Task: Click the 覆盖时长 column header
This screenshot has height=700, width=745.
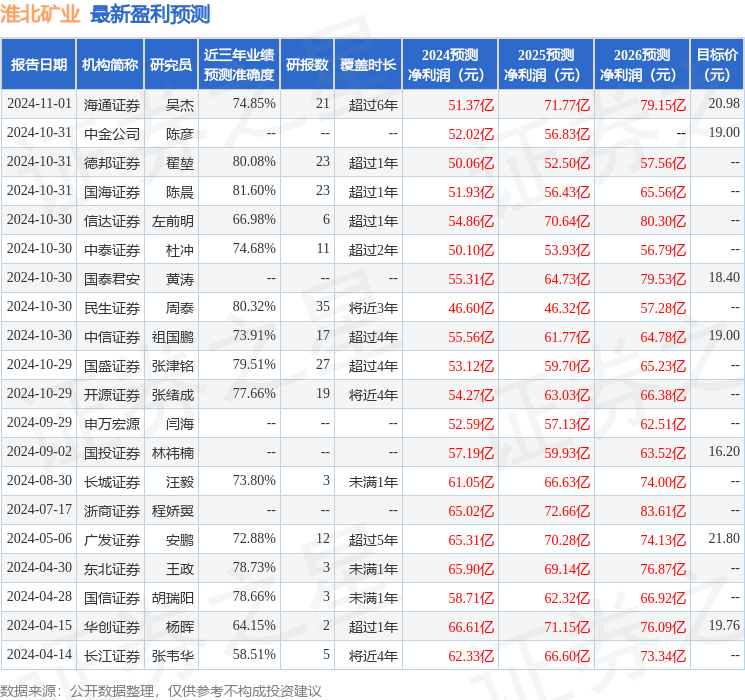Action: (367, 64)
